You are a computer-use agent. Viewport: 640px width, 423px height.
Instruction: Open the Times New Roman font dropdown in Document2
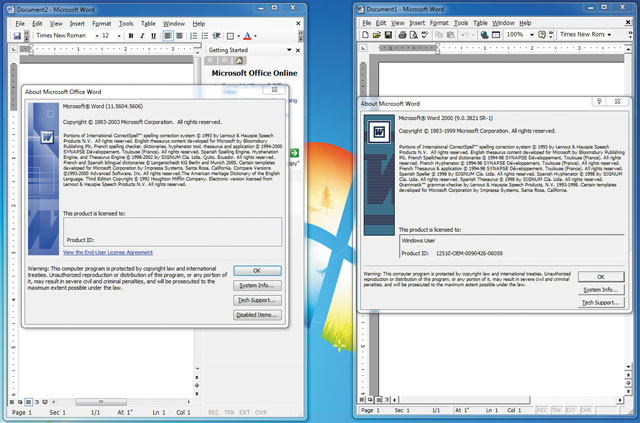pos(97,36)
